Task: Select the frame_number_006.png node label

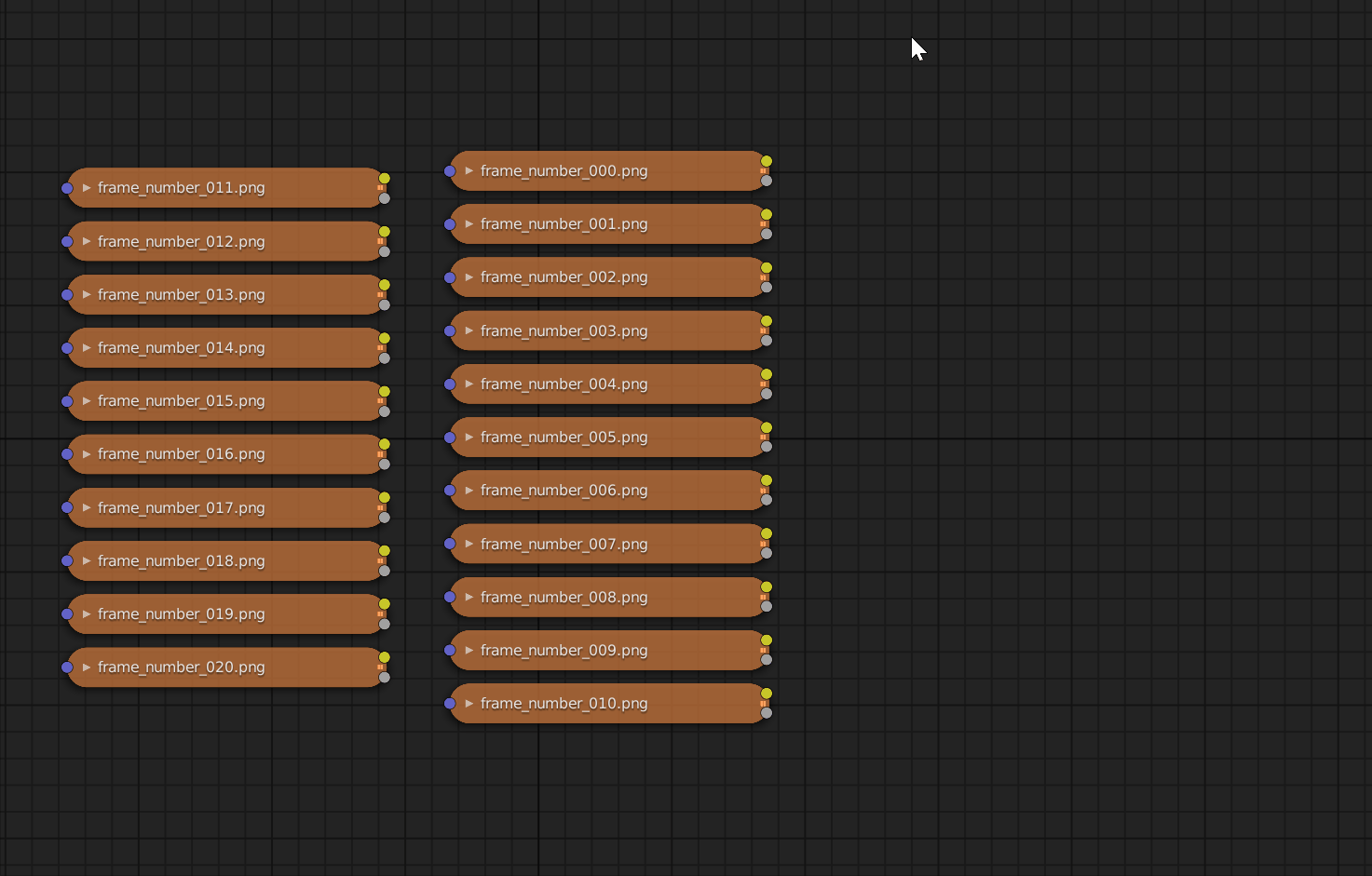Action: (564, 491)
